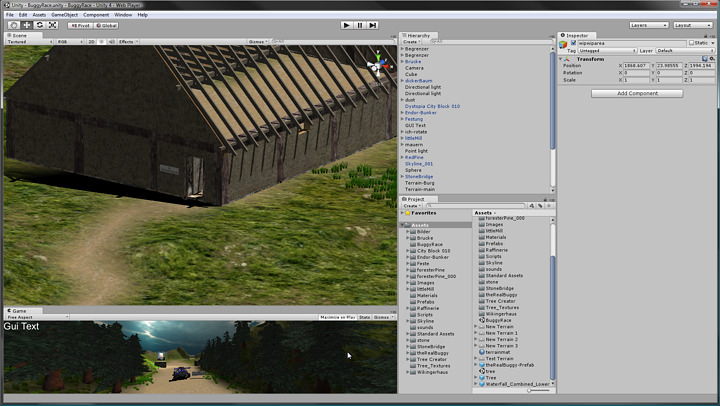Select theRealBuggy-Prefab asset
Viewport: 720px width, 406px height.
(x=506, y=365)
